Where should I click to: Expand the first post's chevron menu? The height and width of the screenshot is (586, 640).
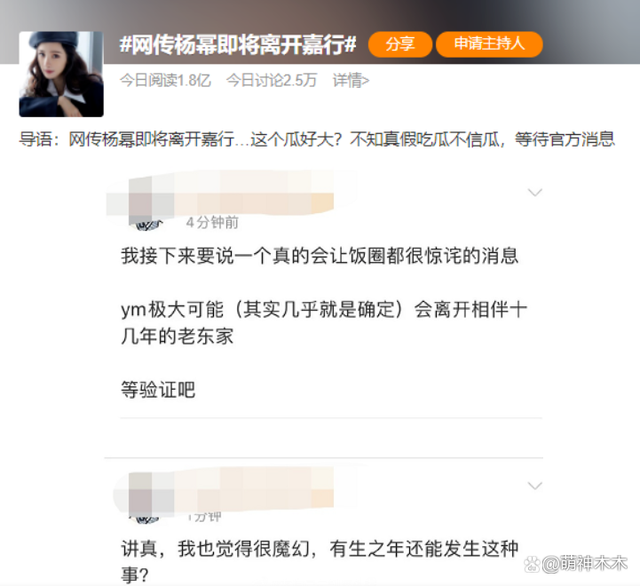coord(535,192)
